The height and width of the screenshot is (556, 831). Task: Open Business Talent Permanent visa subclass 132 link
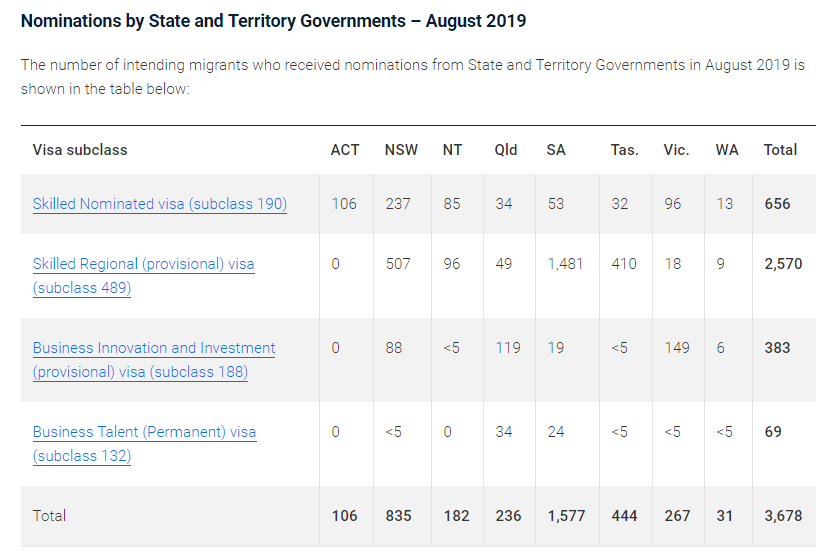coord(144,433)
